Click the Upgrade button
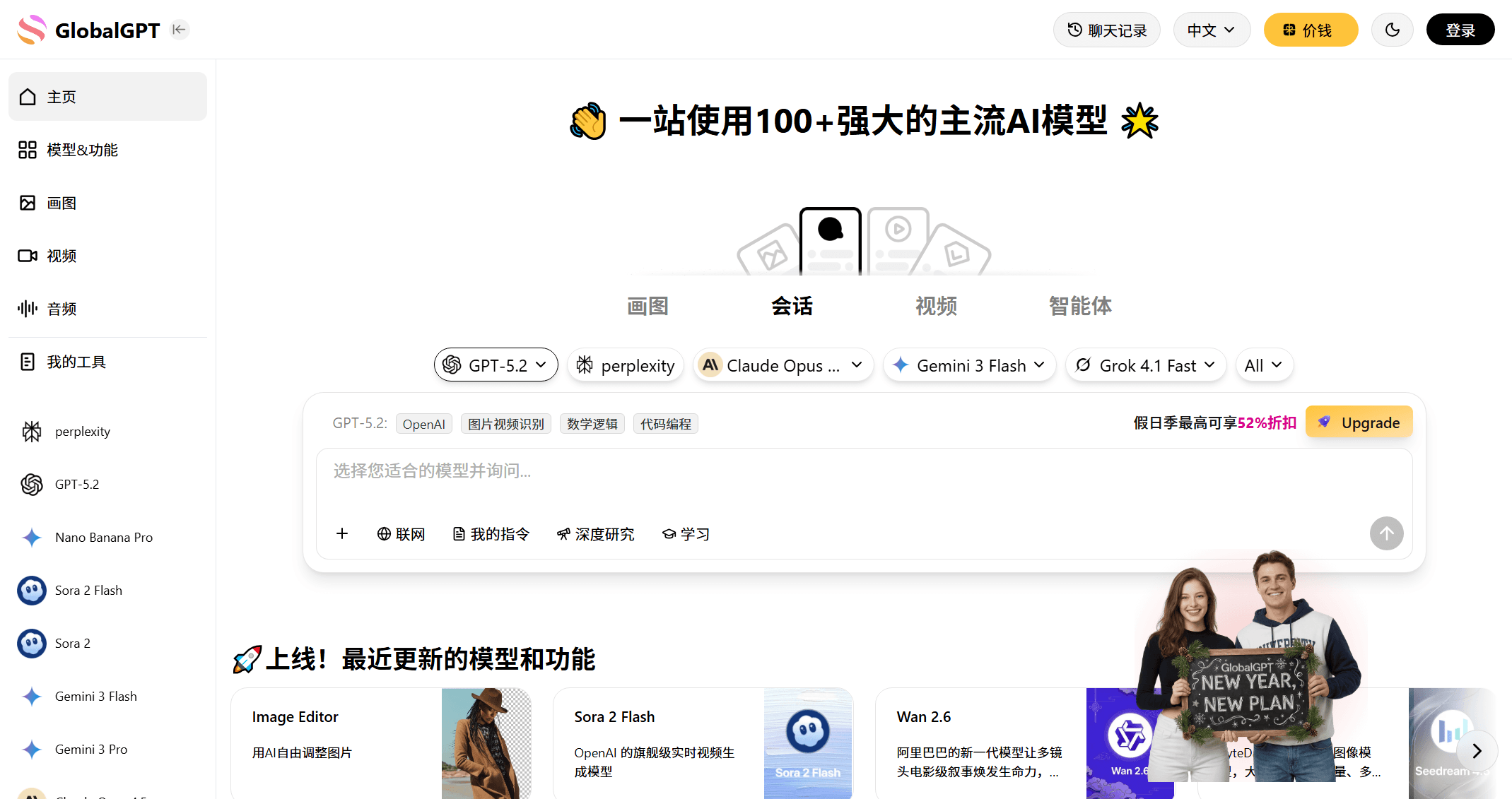The height and width of the screenshot is (799, 1512). (x=1359, y=422)
